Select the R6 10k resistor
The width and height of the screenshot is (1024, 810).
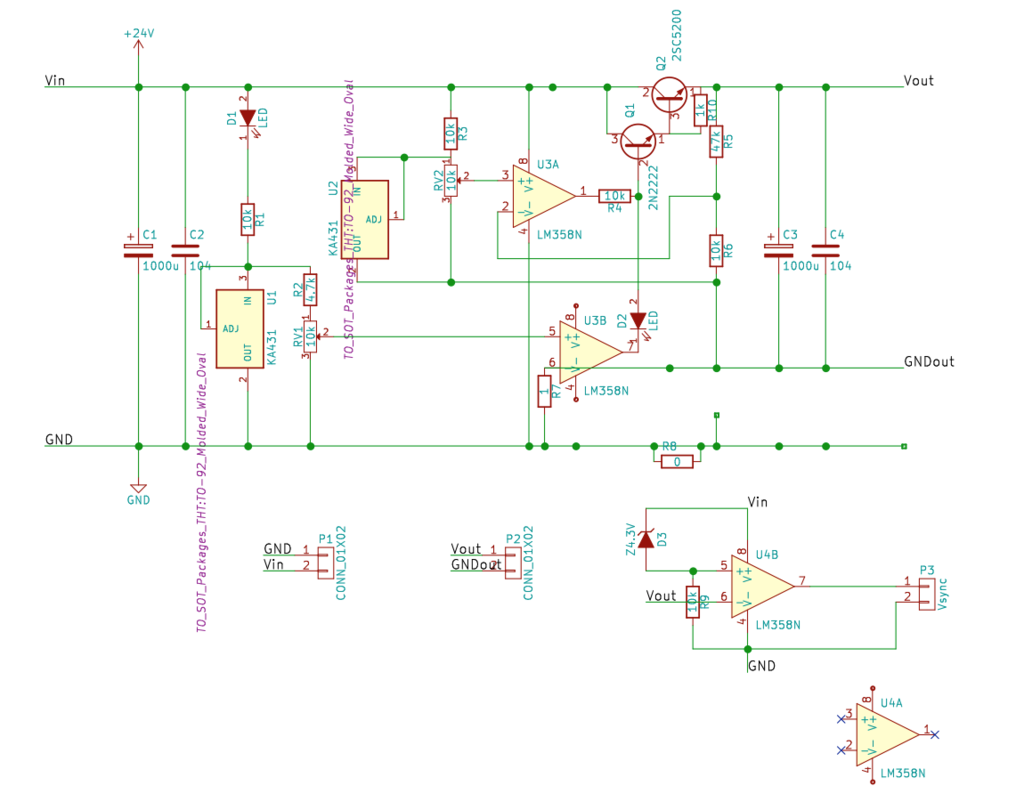tap(716, 251)
